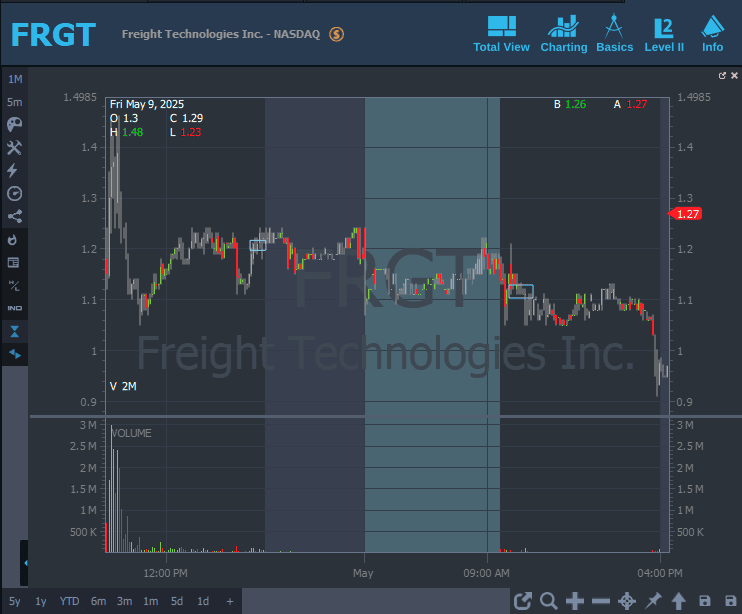Click the 09:00 AM time axis label
This screenshot has width=742, height=614.
(x=486, y=573)
